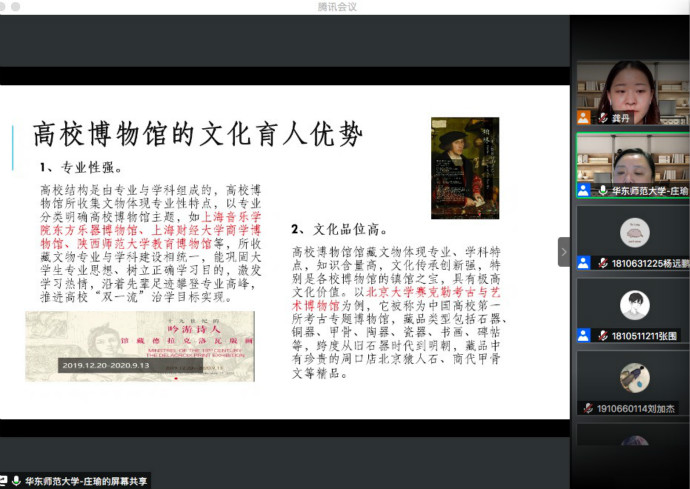Click the avatar of 1910660114刘加杰

click(634, 377)
